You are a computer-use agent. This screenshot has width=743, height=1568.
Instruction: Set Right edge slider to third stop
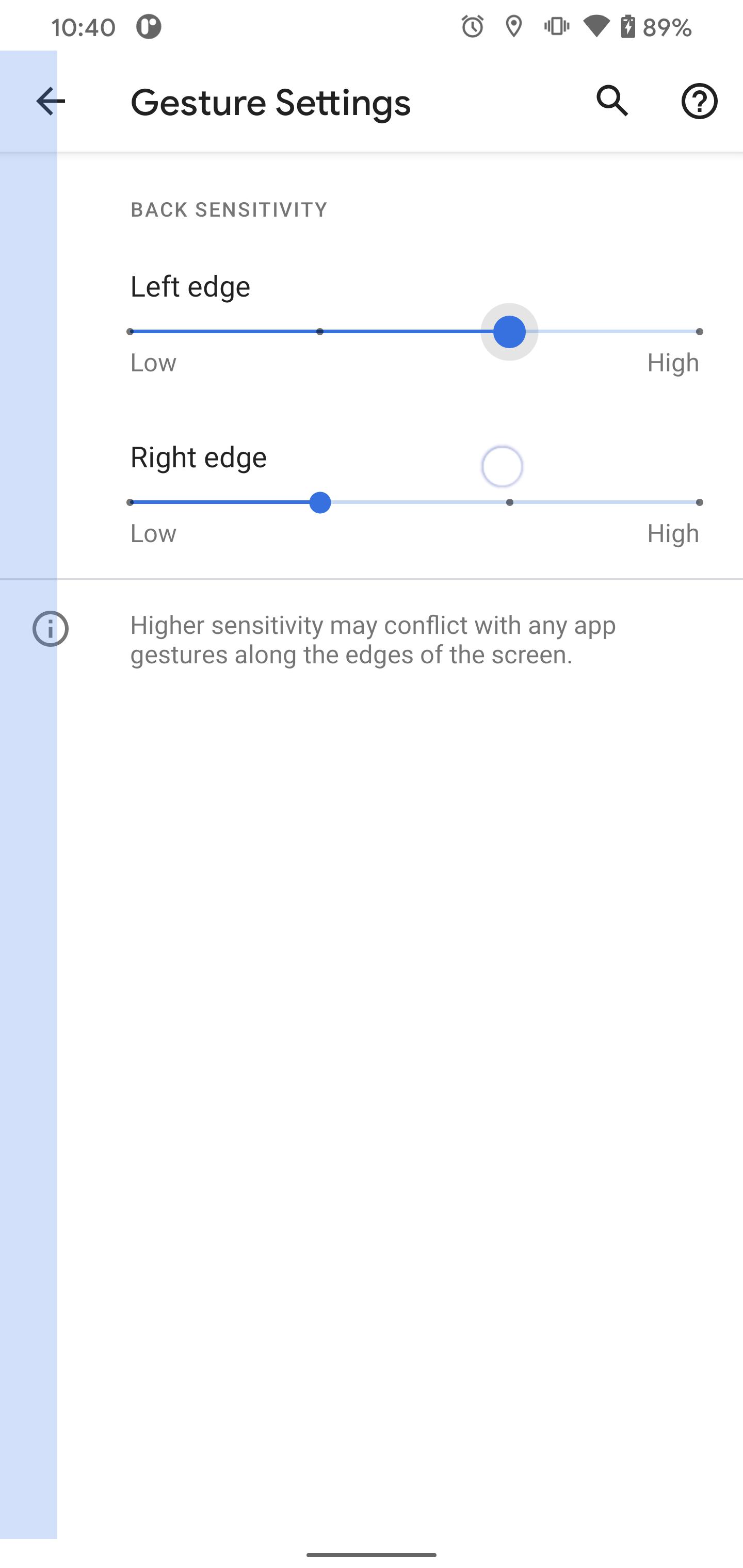(x=510, y=503)
